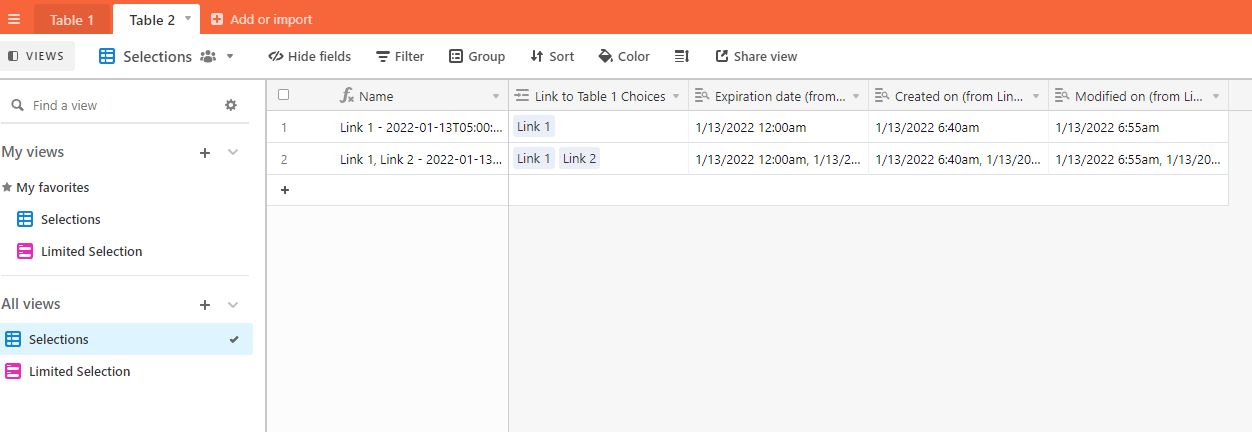Collapse the My views section
The height and width of the screenshot is (432, 1252).
click(x=233, y=152)
